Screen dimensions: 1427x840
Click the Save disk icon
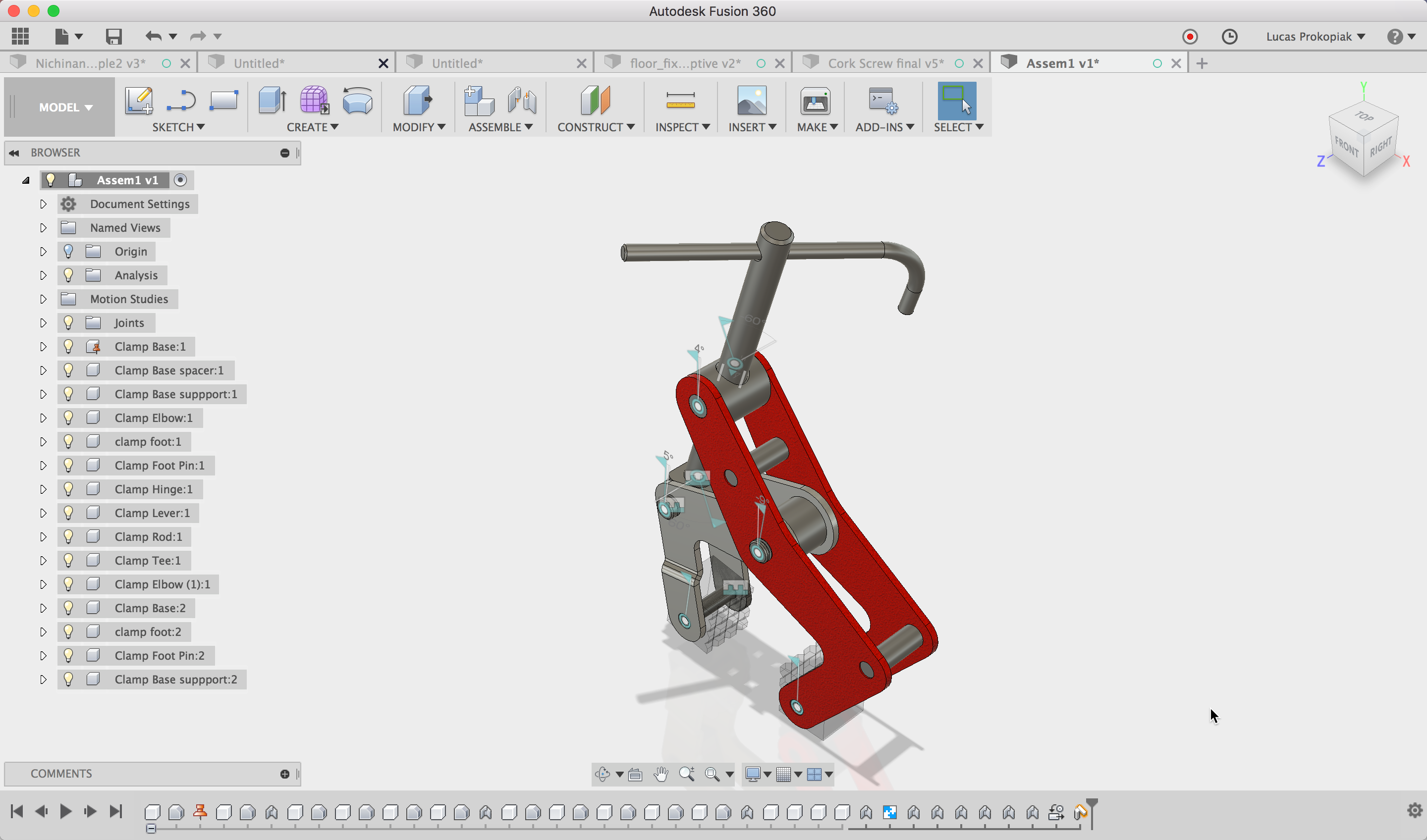(114, 37)
